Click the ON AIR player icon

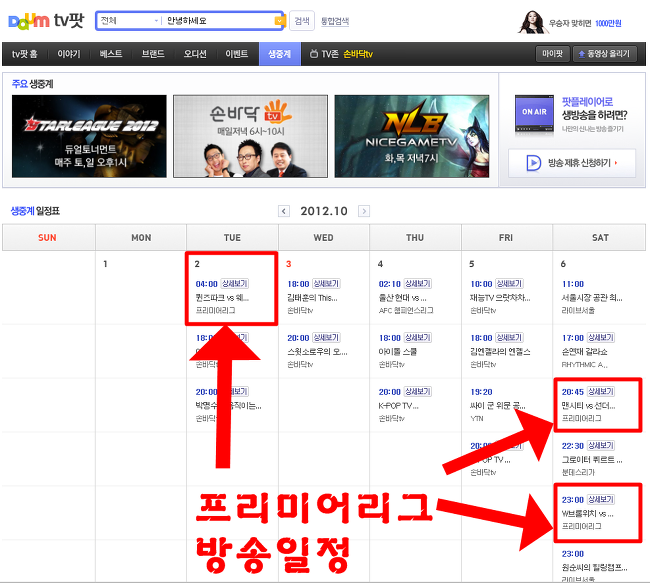(x=534, y=114)
